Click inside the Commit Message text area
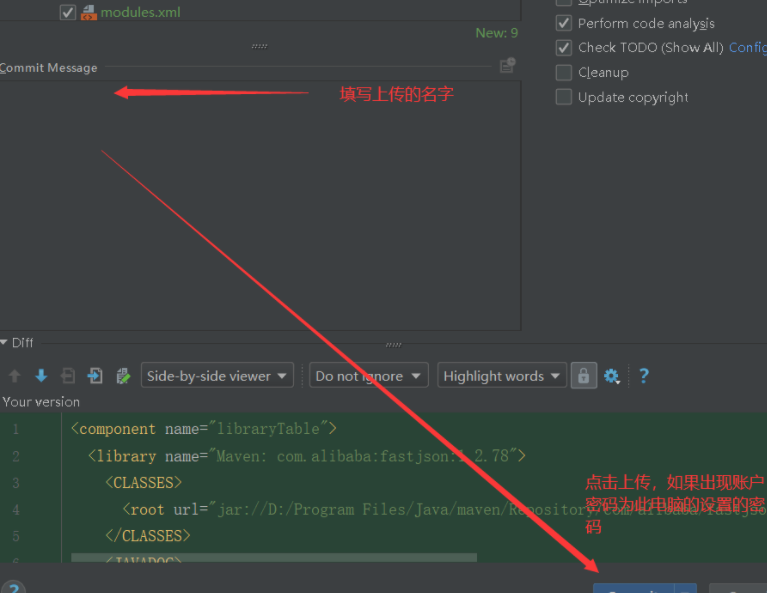 (x=260, y=205)
